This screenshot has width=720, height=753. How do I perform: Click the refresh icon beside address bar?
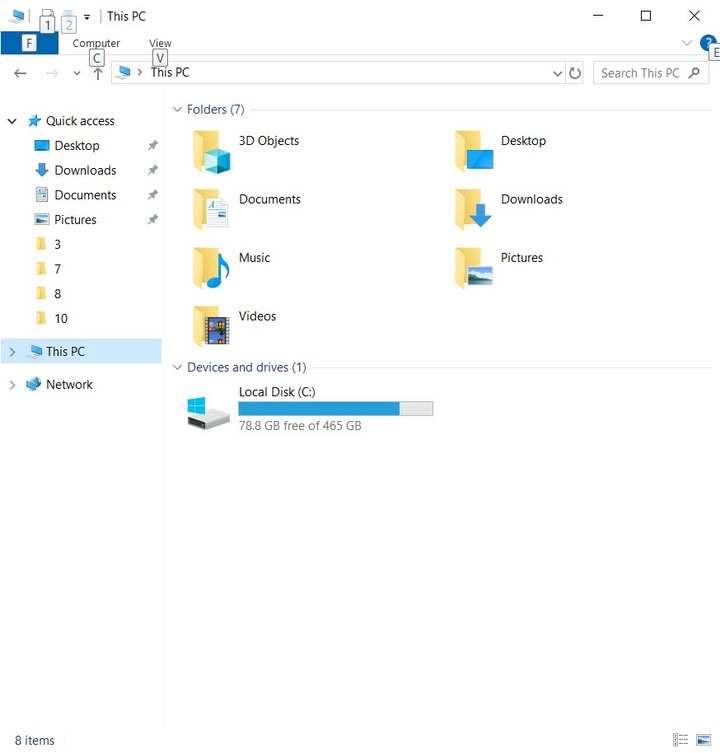coord(574,73)
